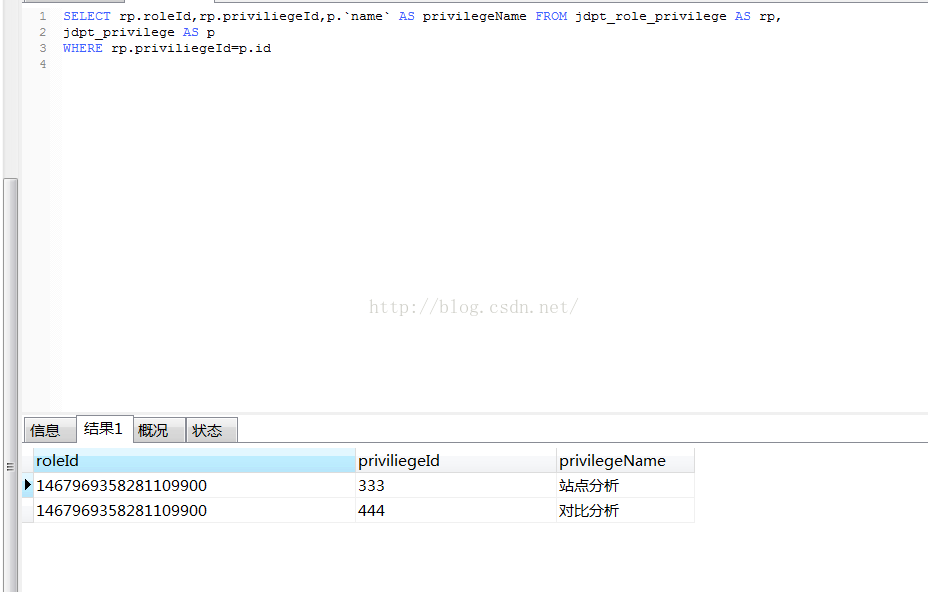
Task: Click line number 1 in gutter
Action: (43, 17)
